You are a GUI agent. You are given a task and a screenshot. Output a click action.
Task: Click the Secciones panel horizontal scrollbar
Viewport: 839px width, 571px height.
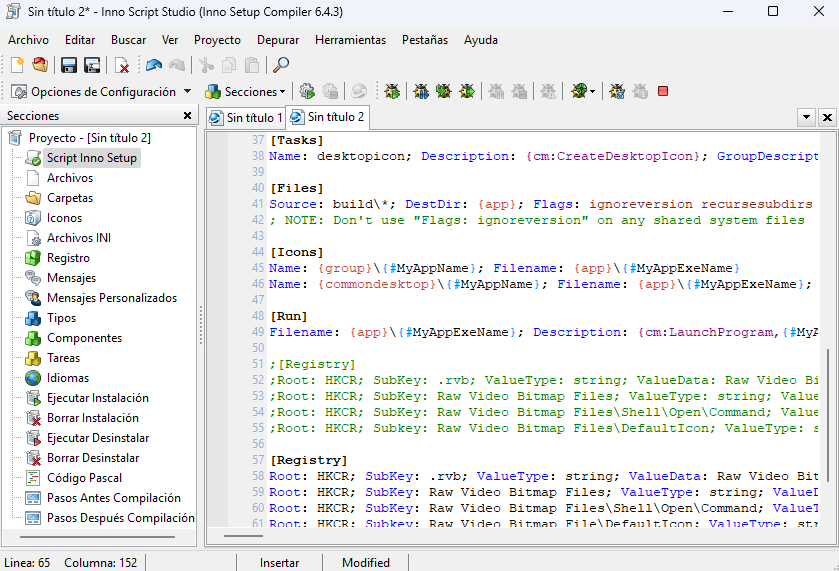tap(97, 537)
